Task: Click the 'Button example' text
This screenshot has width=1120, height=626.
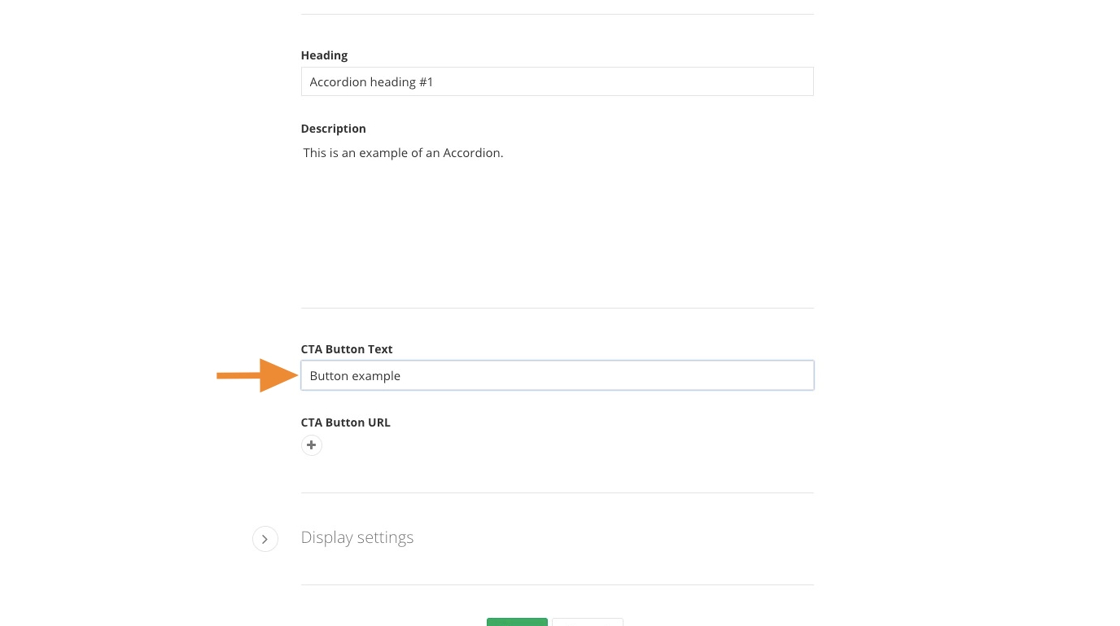Action: 355,376
